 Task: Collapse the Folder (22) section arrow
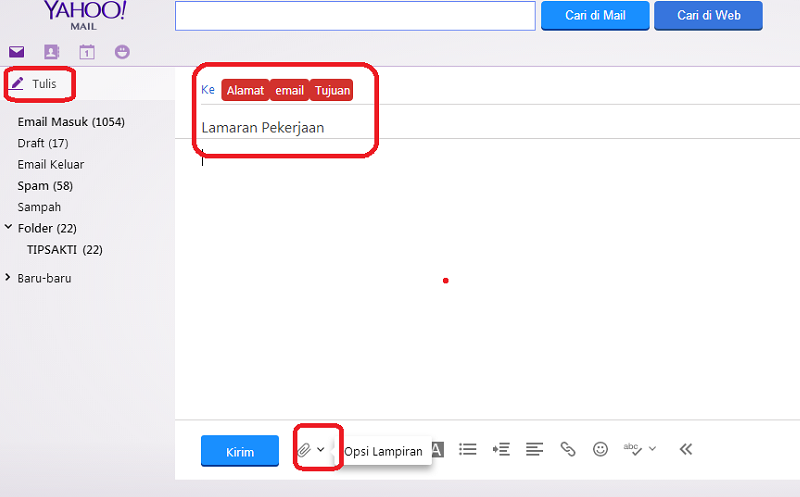coord(8,227)
